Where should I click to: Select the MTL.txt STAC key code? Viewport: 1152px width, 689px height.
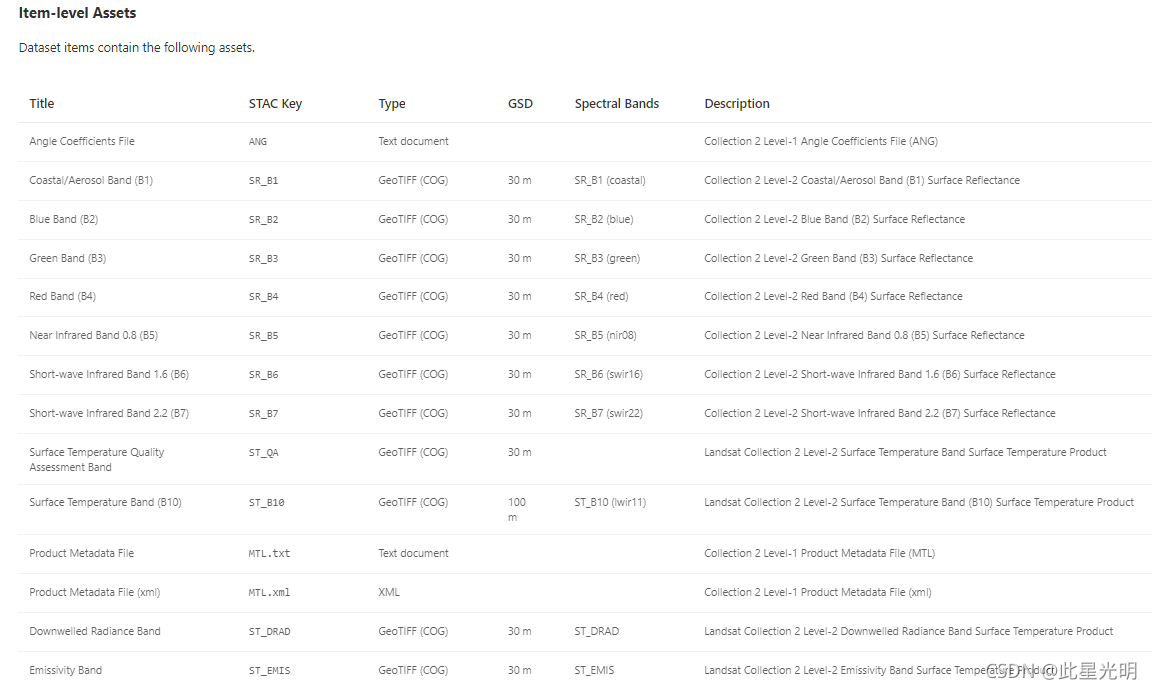click(269, 554)
